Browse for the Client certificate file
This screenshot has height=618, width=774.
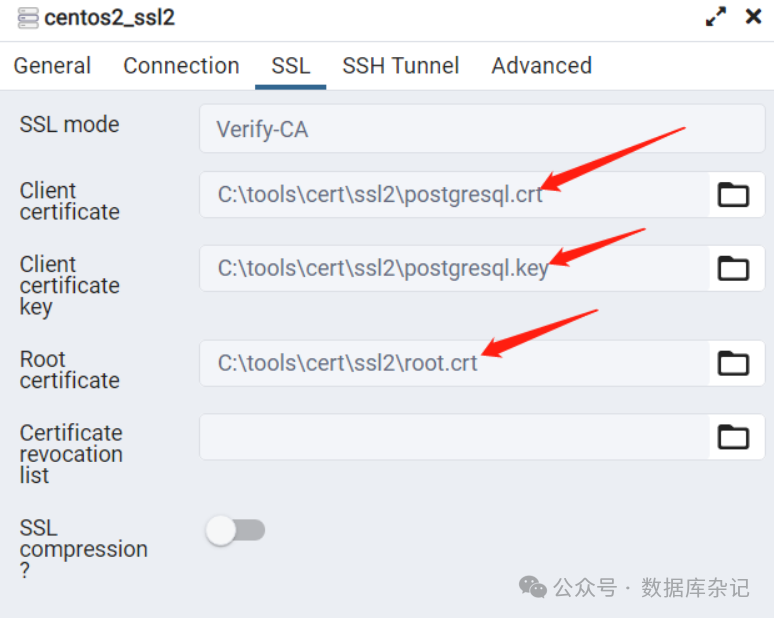point(733,194)
